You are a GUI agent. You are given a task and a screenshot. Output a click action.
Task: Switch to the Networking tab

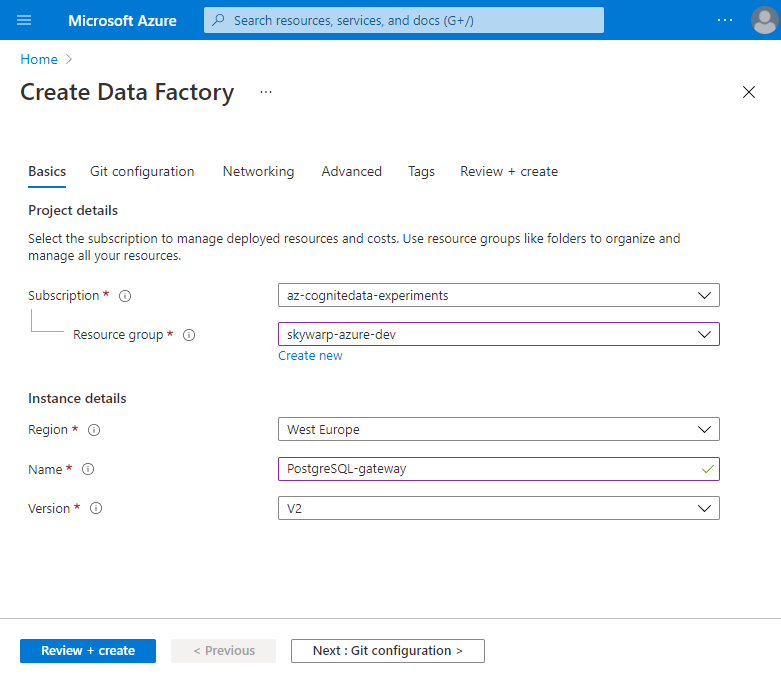(258, 171)
